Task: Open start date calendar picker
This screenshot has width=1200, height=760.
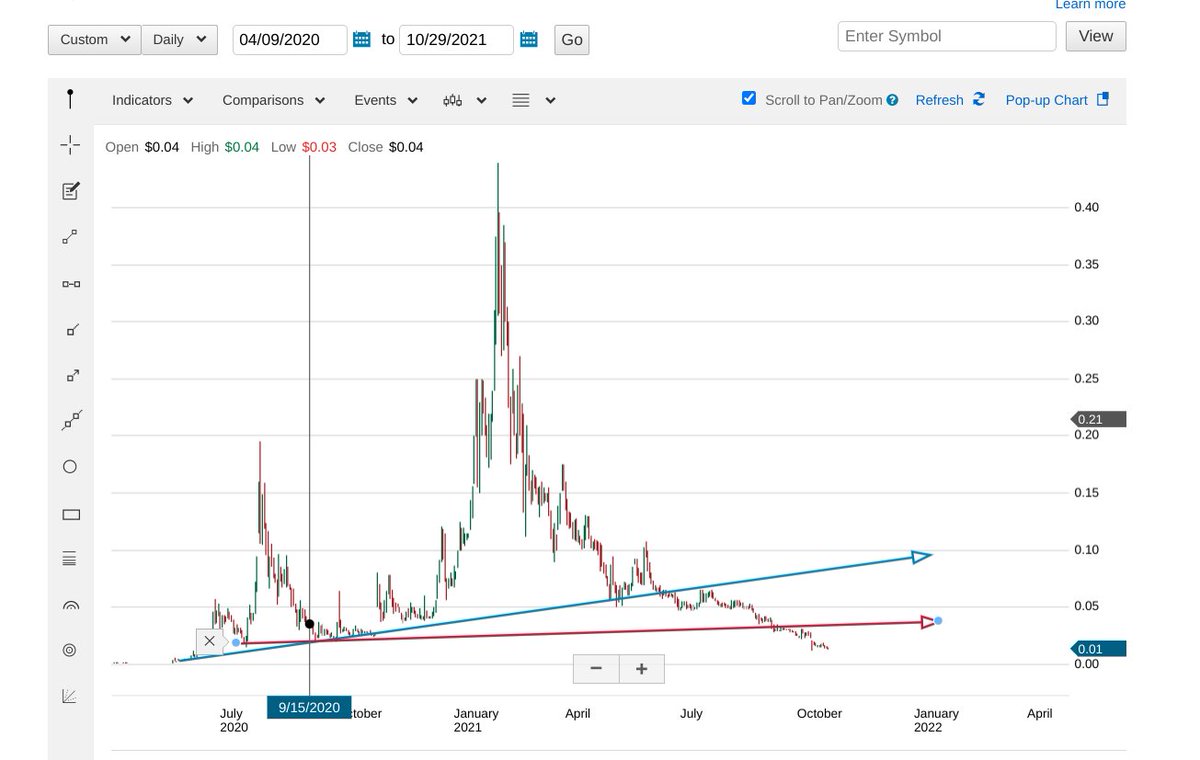Action: pyautogui.click(x=362, y=40)
